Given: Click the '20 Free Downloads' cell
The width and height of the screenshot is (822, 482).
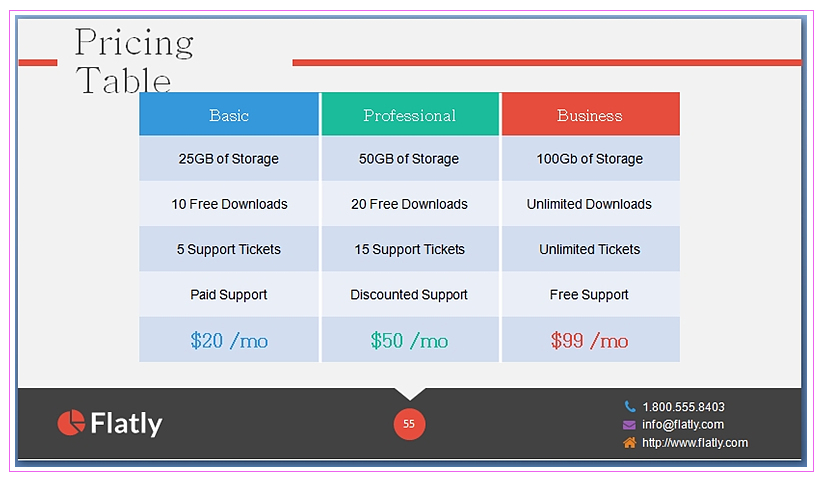Looking at the screenshot, I should 410,203.
